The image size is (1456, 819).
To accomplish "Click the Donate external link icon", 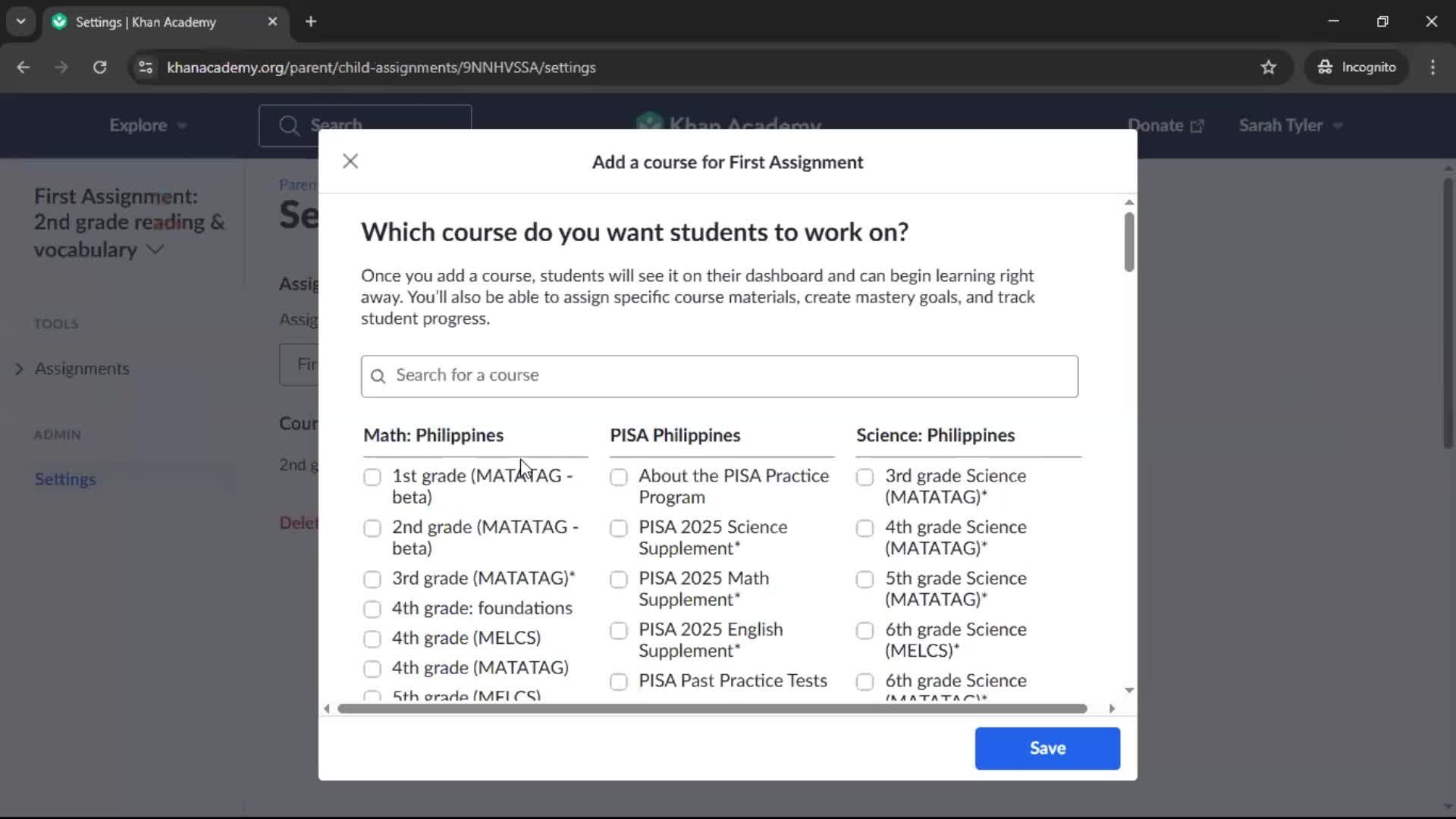I will coord(1197,126).
